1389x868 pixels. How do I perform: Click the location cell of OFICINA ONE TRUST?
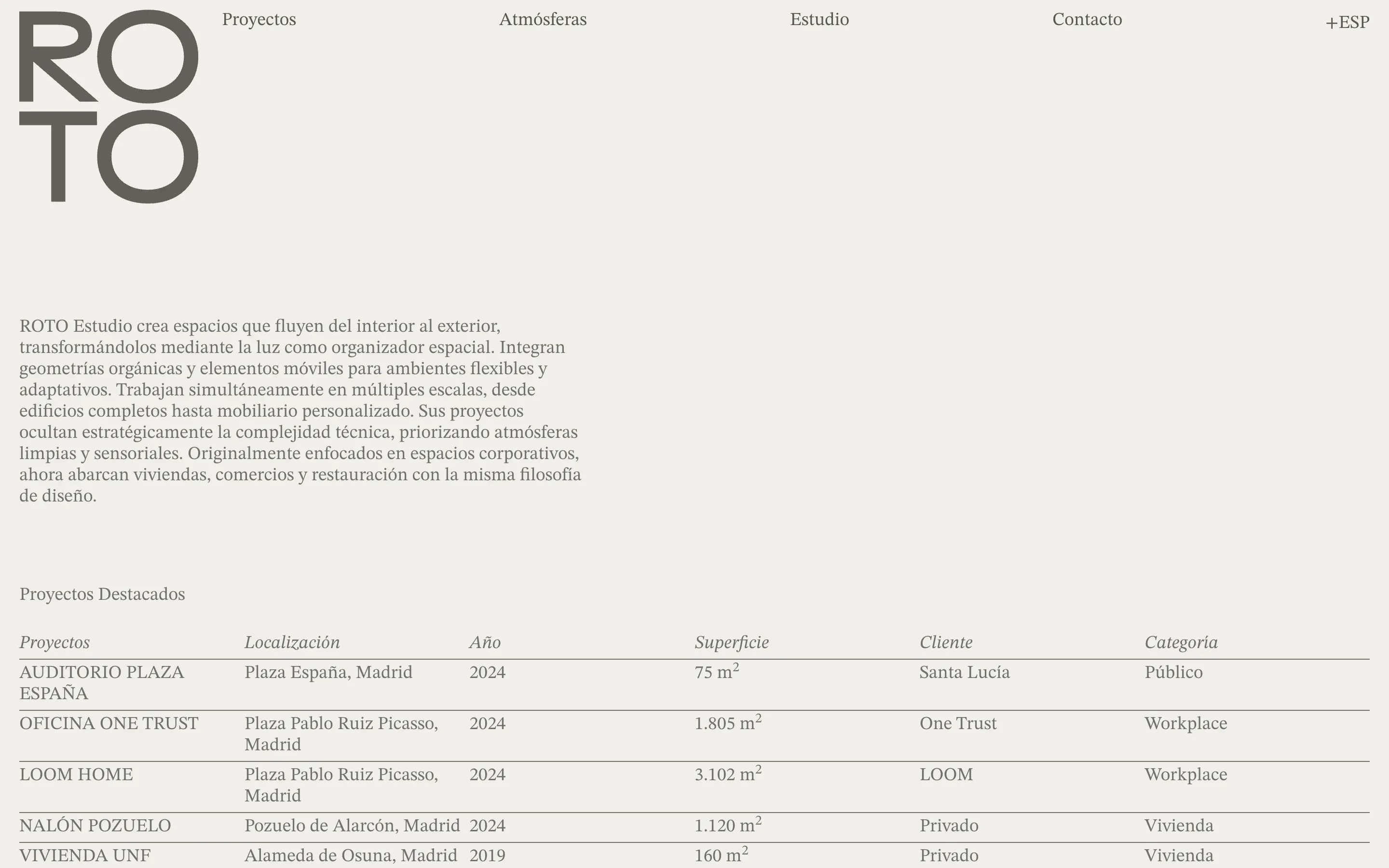pos(341,733)
